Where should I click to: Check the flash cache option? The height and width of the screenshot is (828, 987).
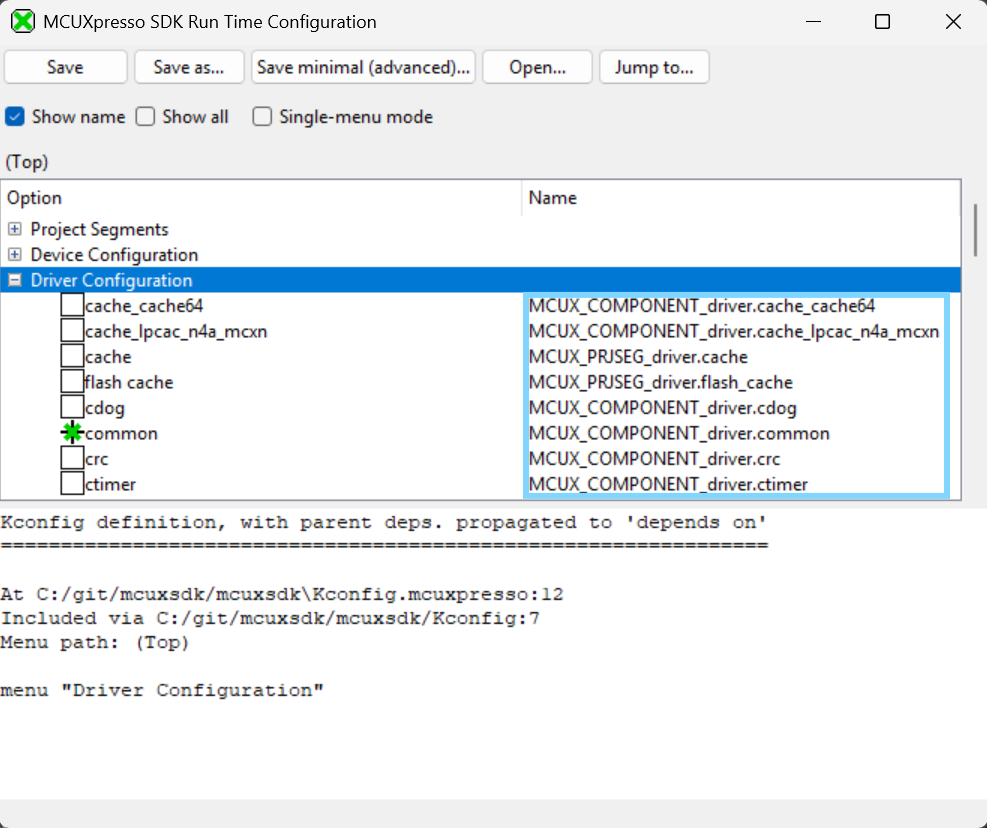(71, 380)
